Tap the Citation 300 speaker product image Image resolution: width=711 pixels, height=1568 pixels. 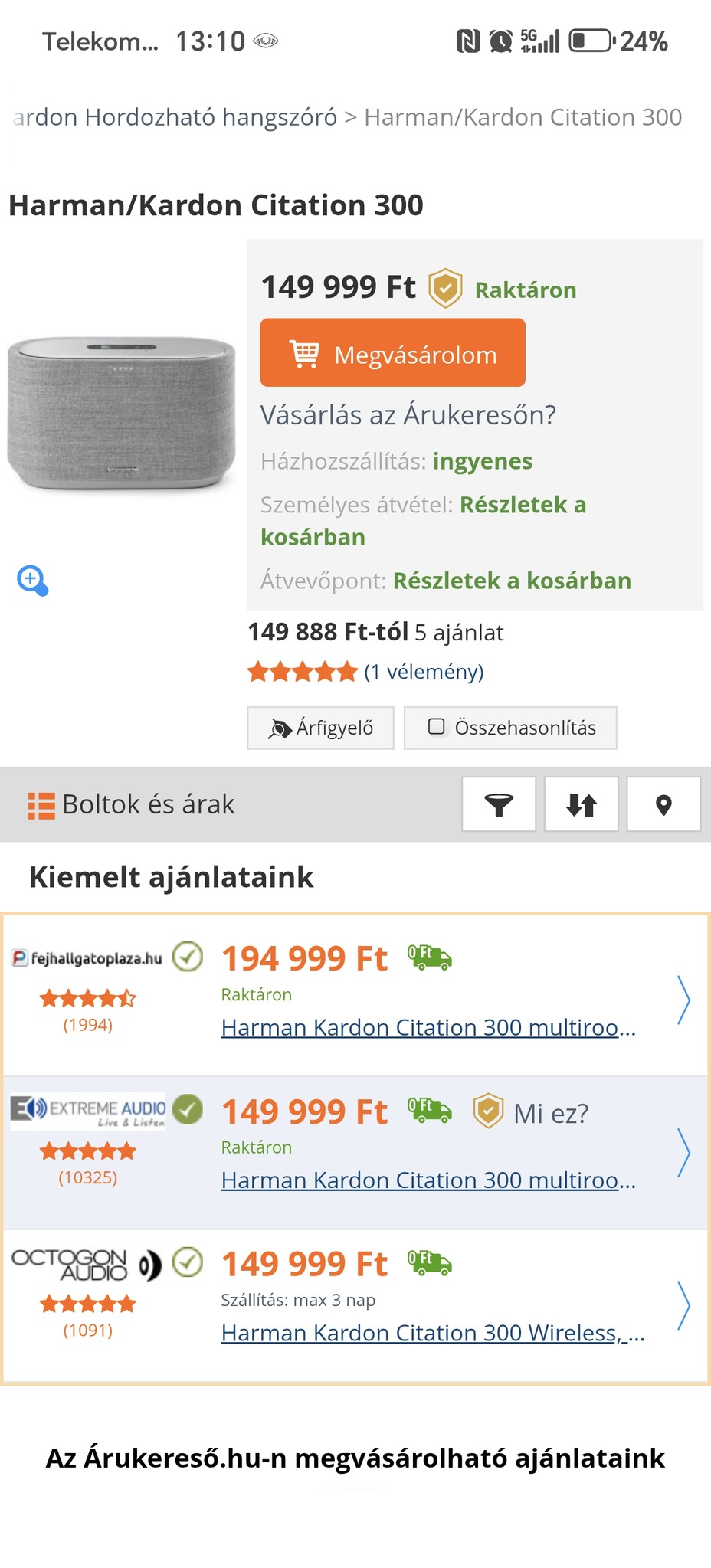[121, 414]
